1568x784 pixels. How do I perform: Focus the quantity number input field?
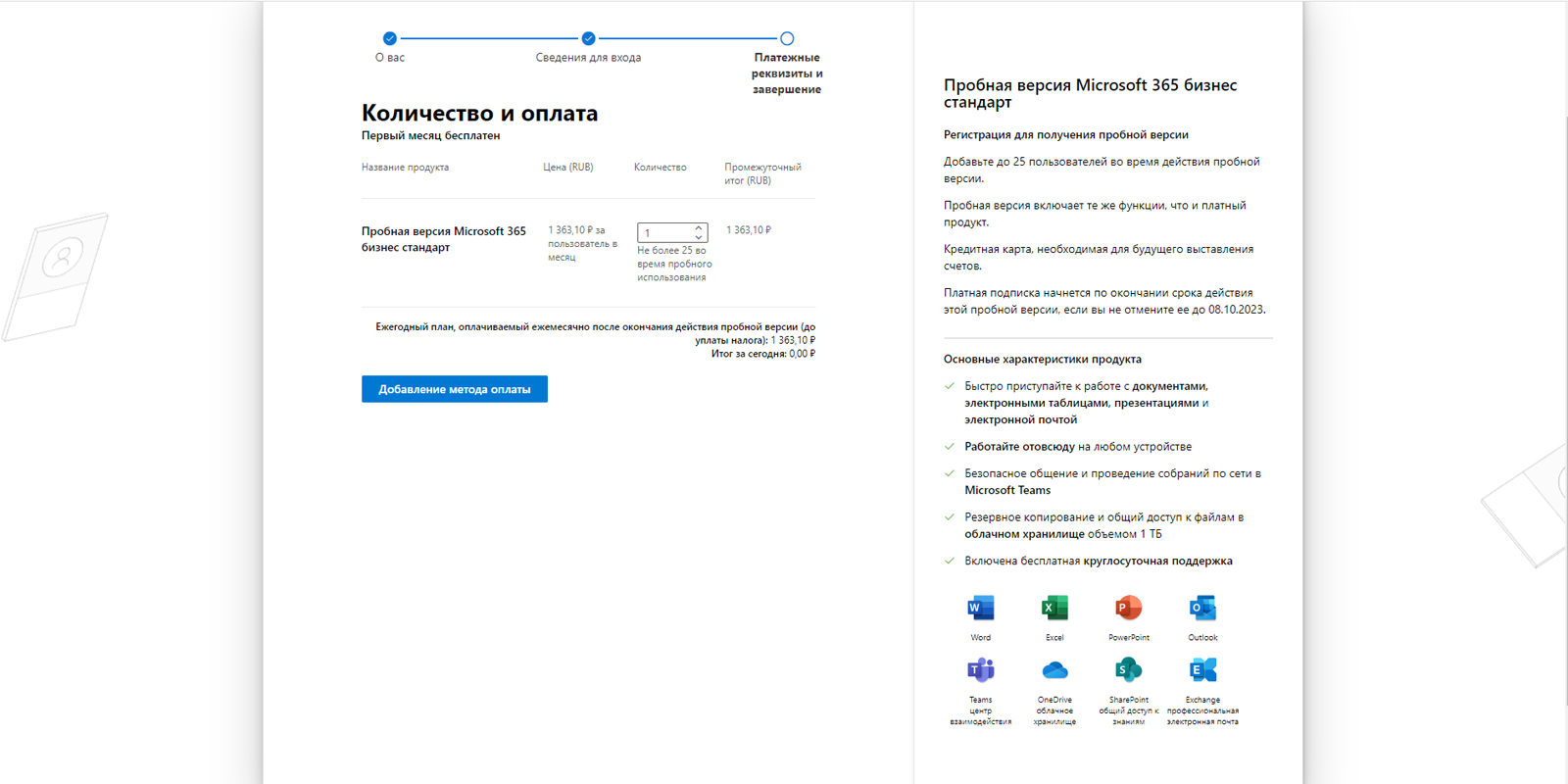click(664, 233)
